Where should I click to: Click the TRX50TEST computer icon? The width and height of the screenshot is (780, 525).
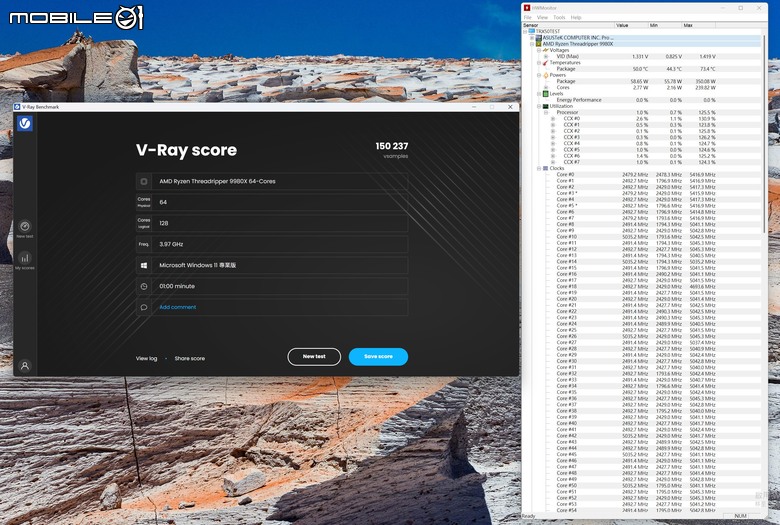[532, 31]
